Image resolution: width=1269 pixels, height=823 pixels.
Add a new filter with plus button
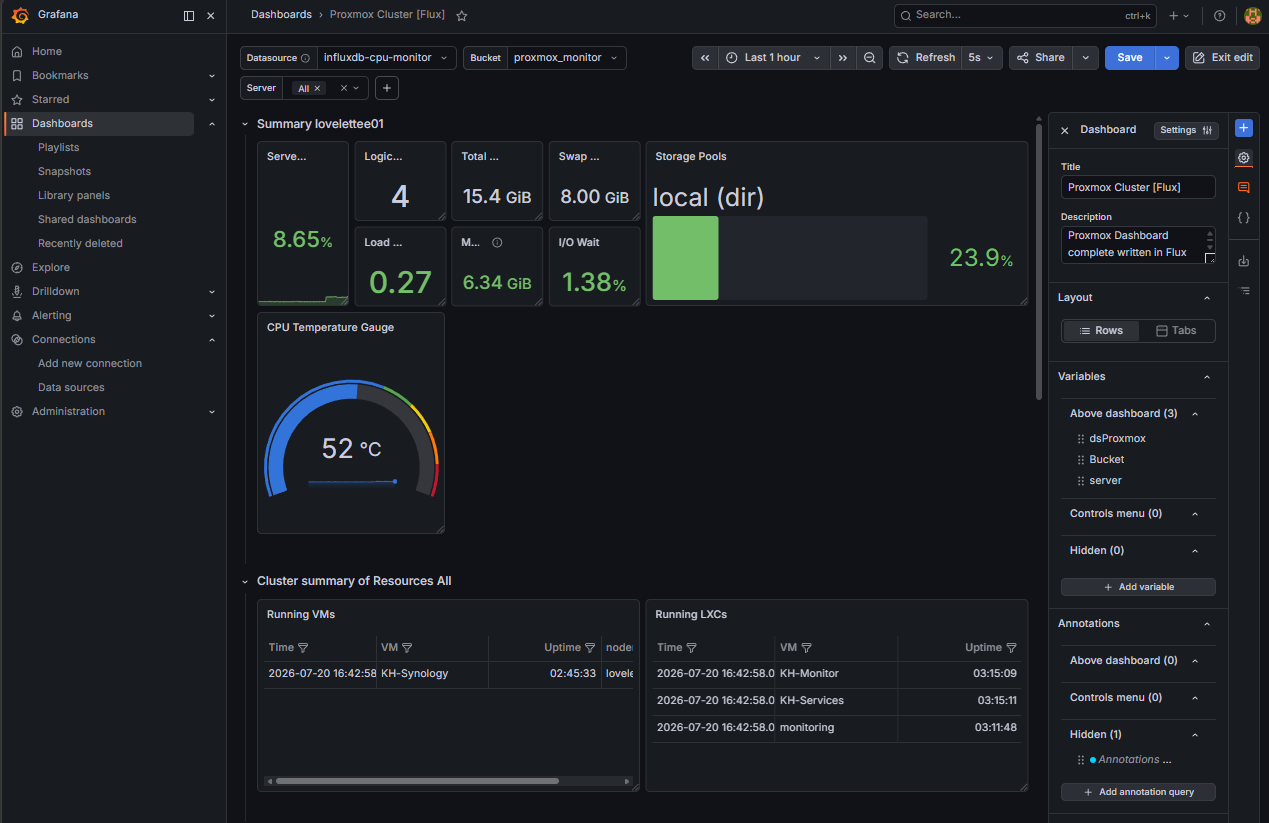[x=387, y=88]
